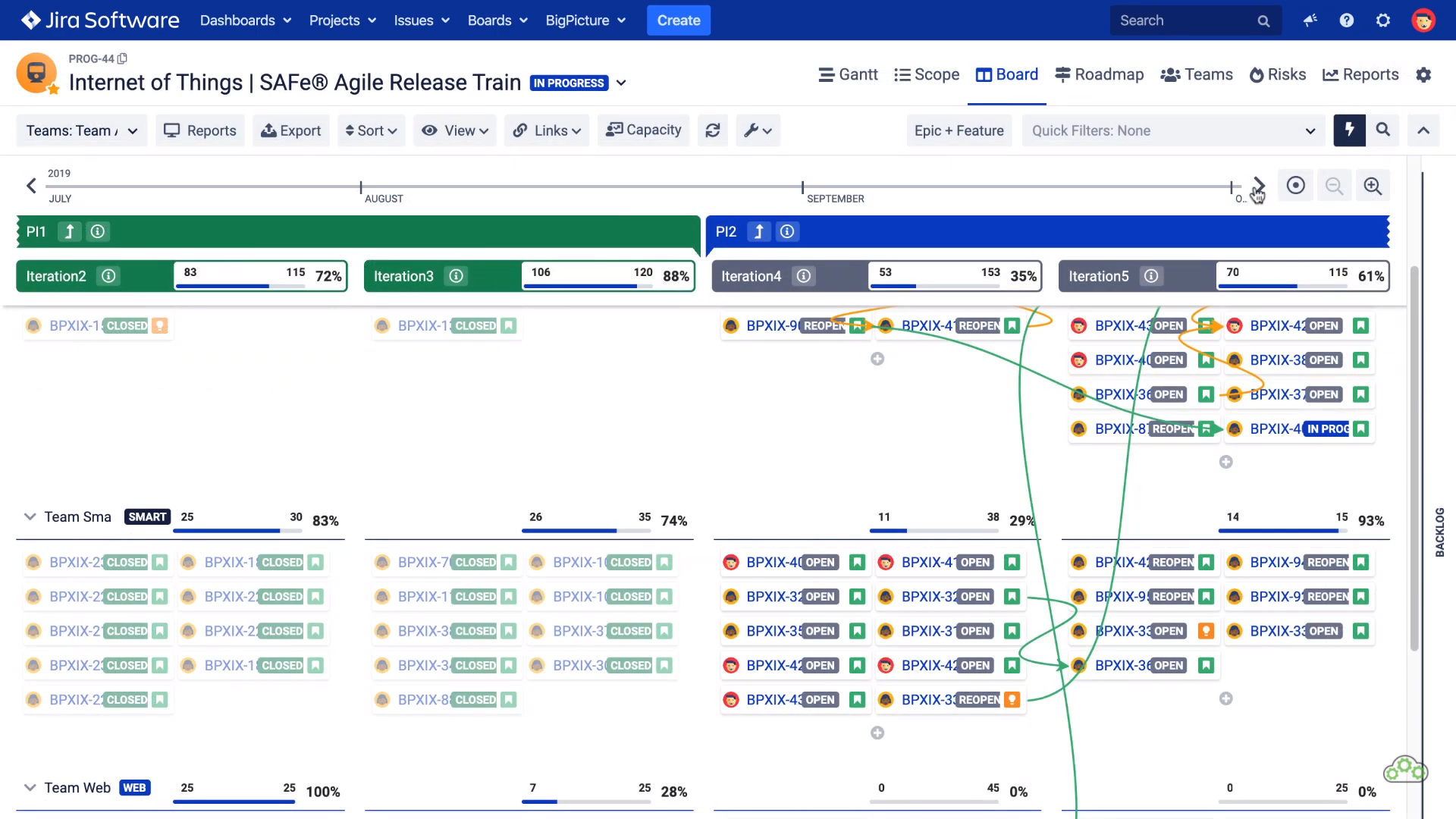Click the zoom out timeline icon
Viewport: 1456px width, 819px height.
coord(1334,185)
